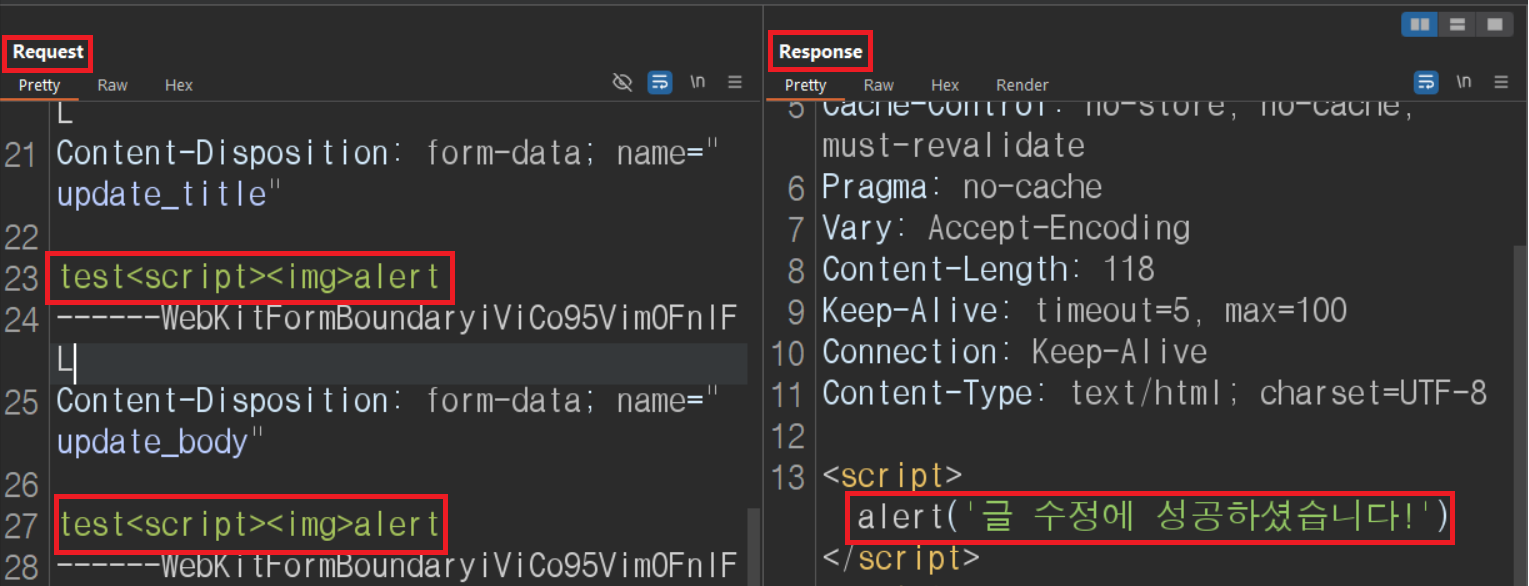Switch Response view to Pretty tab
1529x586 pixels.
pyautogui.click(x=805, y=85)
